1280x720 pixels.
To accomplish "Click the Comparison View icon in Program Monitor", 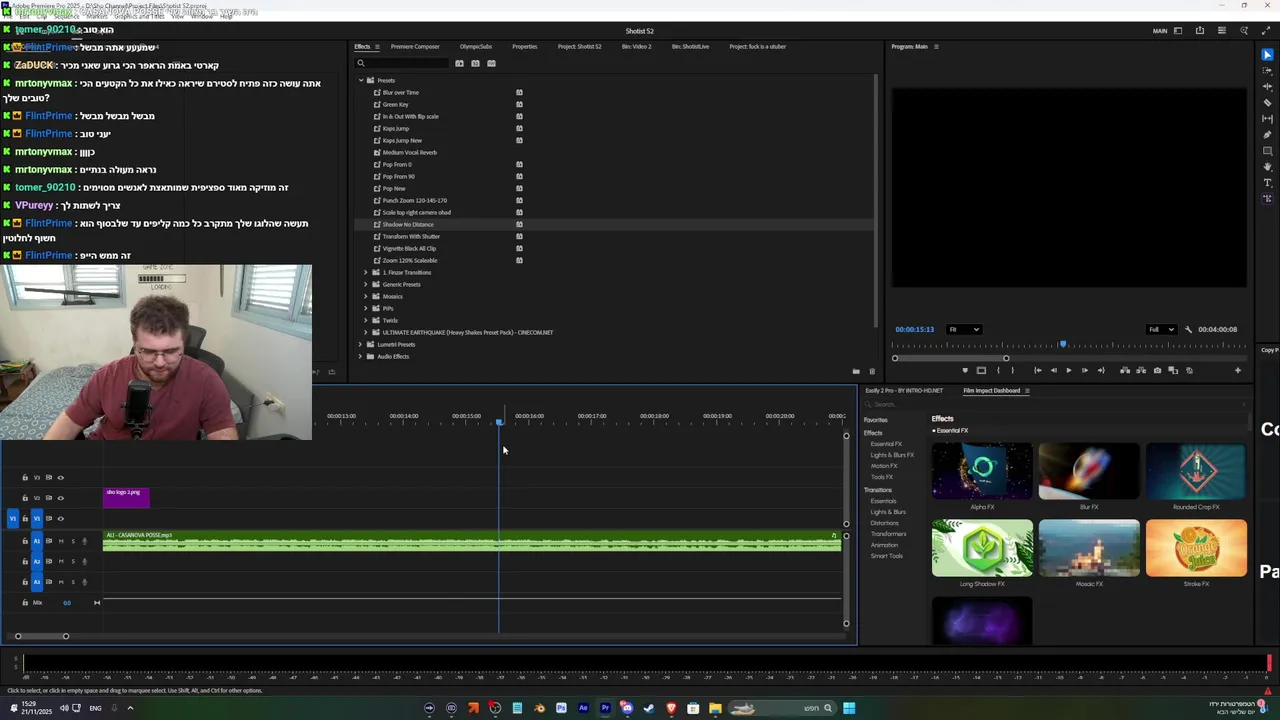I will 1173,370.
